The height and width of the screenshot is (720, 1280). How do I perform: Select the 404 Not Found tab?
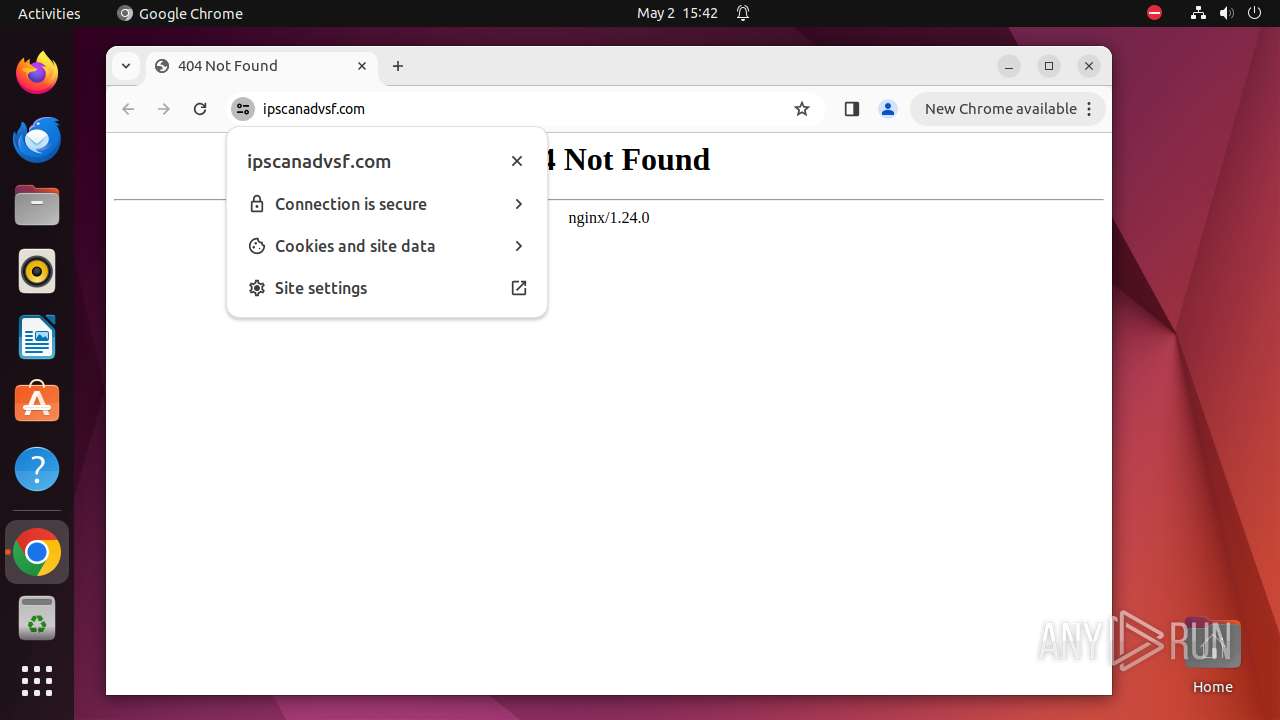[262, 66]
